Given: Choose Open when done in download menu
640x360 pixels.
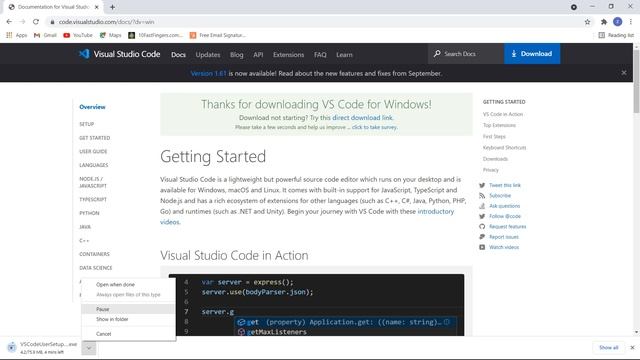Looking at the screenshot, I should coord(128,284).
